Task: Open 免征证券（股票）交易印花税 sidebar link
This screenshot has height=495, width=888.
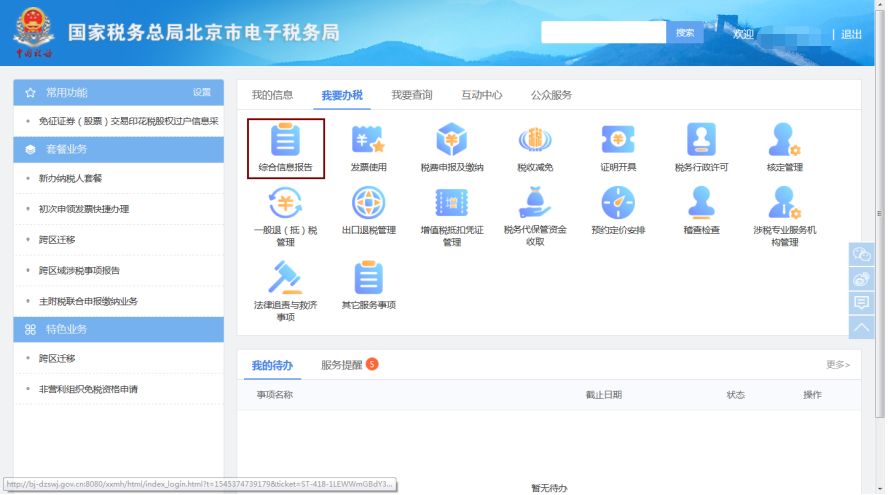Action: click(x=129, y=121)
